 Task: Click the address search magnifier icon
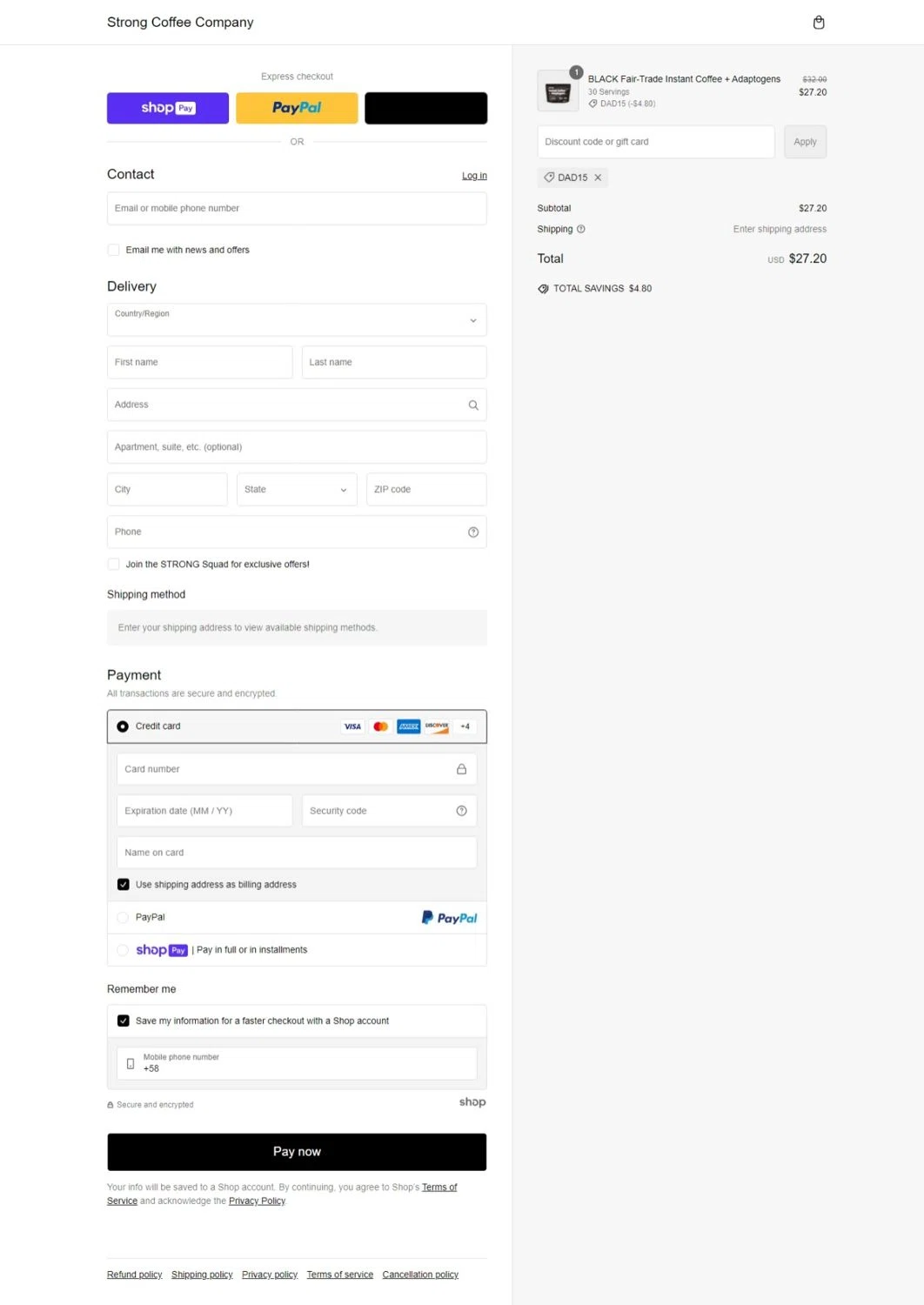coord(473,405)
